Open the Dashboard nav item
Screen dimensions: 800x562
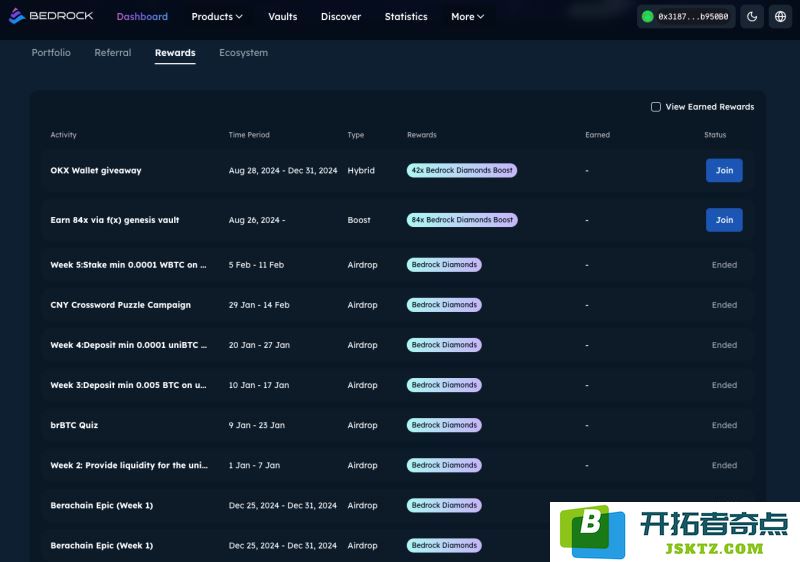142,16
